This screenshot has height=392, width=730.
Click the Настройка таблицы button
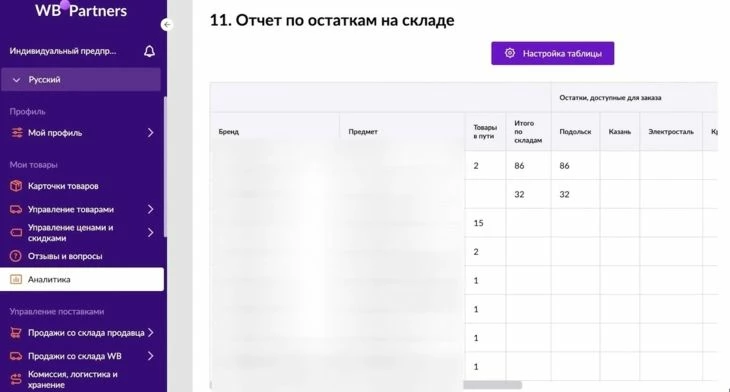coord(553,53)
